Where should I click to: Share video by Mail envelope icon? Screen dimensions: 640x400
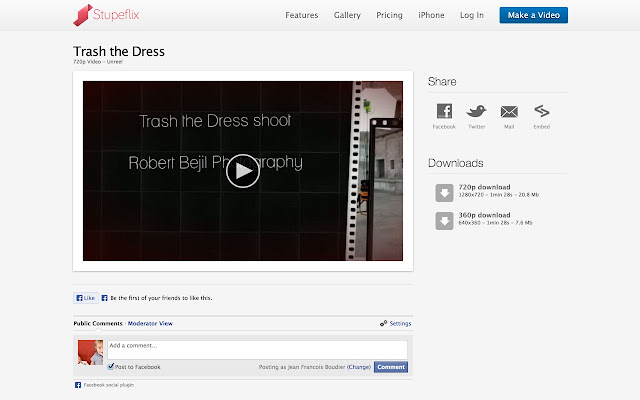tap(509, 111)
